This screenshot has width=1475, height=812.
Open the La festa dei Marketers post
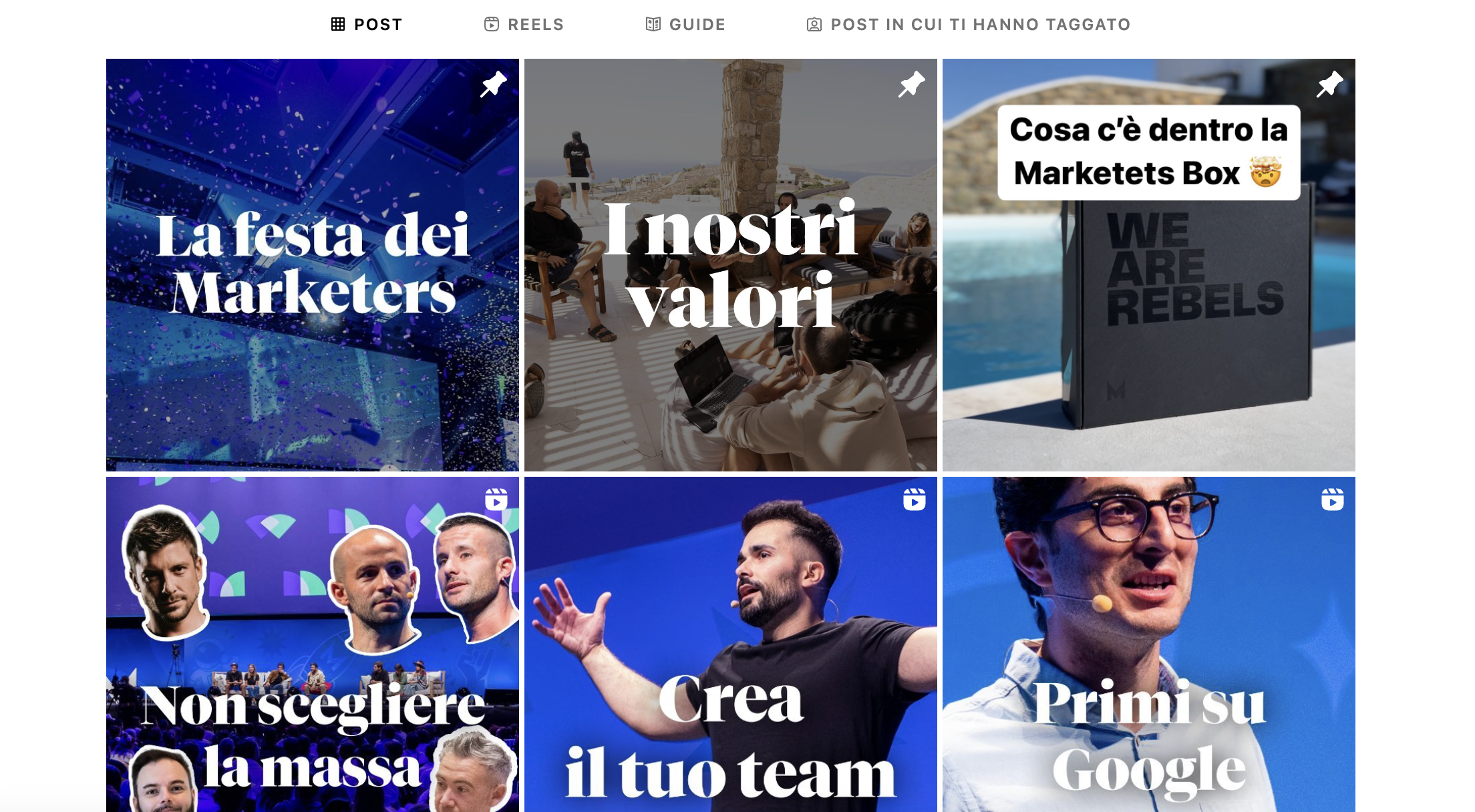click(x=313, y=265)
